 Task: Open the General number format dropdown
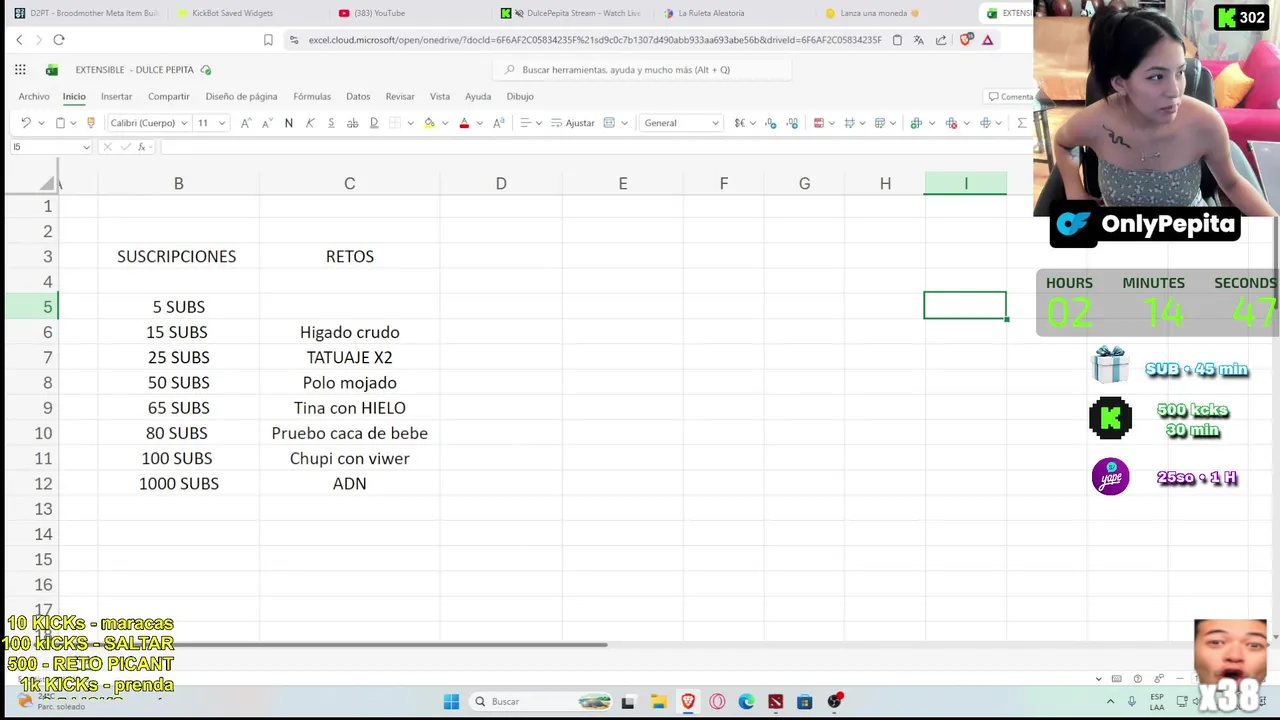click(681, 123)
